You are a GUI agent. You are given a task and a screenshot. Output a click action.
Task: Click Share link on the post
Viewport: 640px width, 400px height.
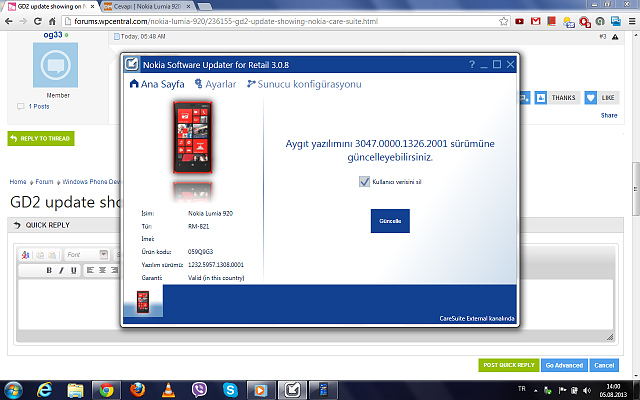(x=609, y=116)
